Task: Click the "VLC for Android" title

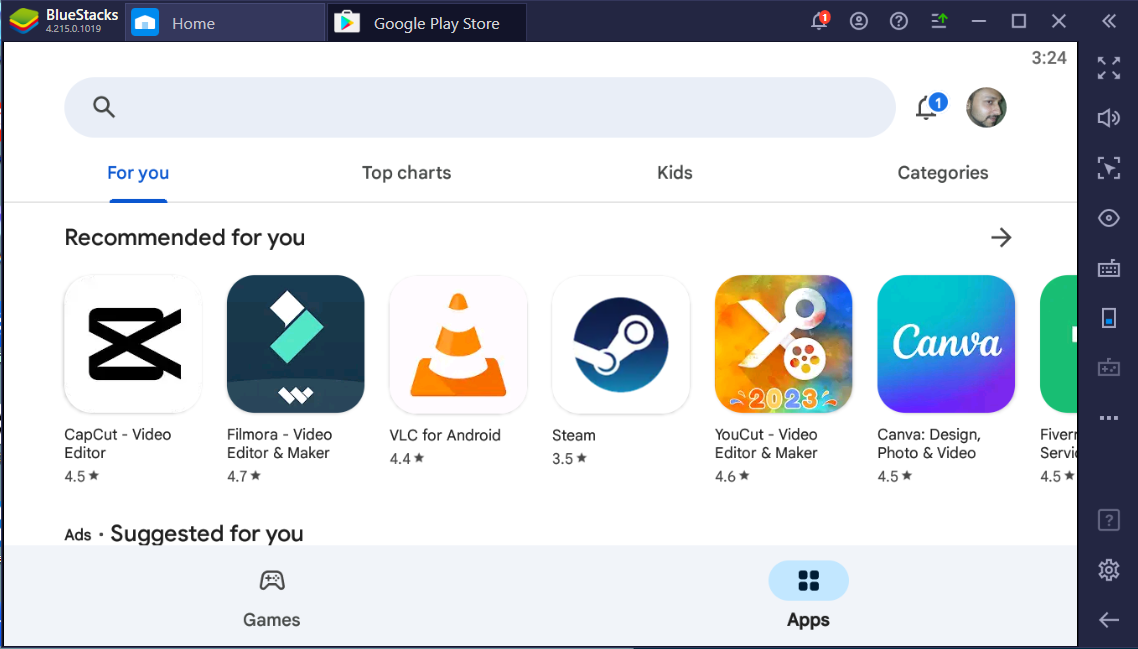Action: (445, 435)
